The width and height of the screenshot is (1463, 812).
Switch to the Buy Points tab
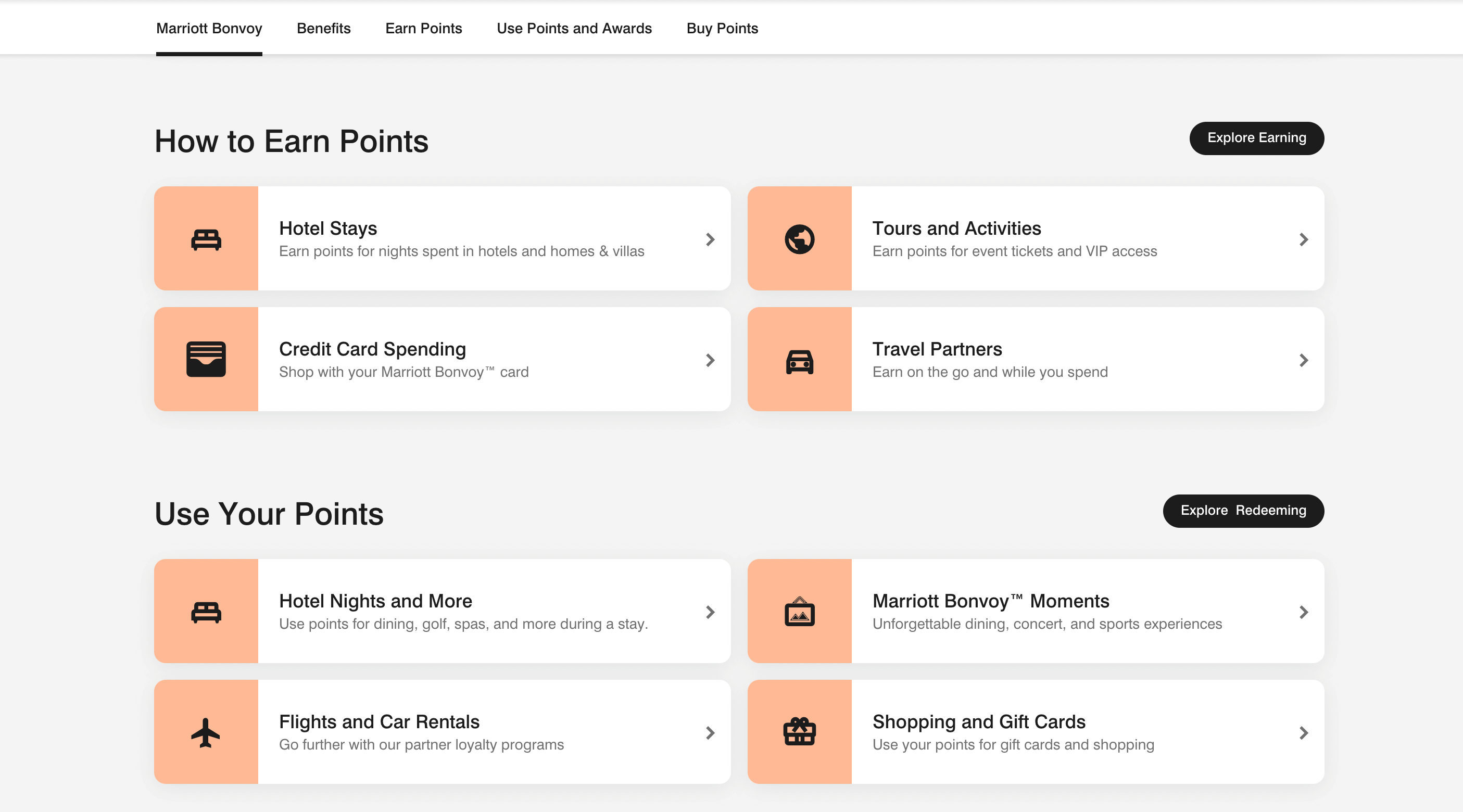723,28
